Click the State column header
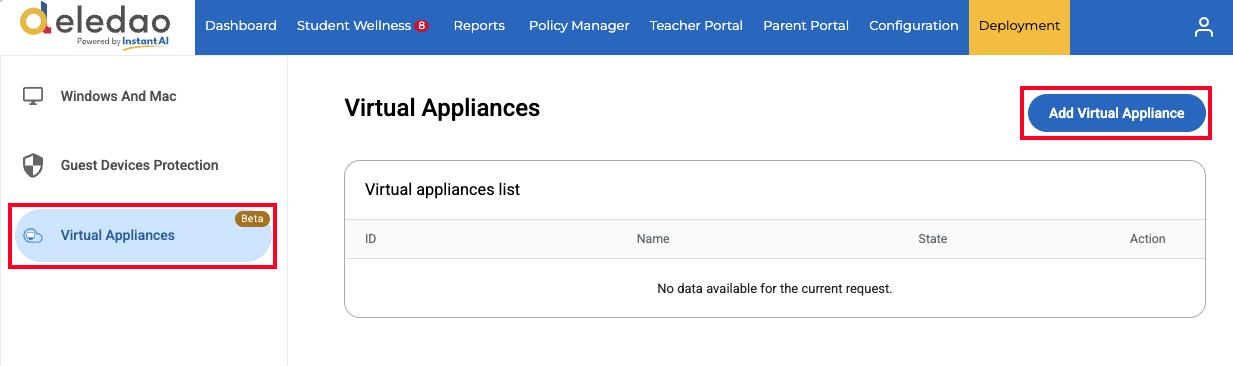This screenshot has width=1233, height=366. click(933, 239)
